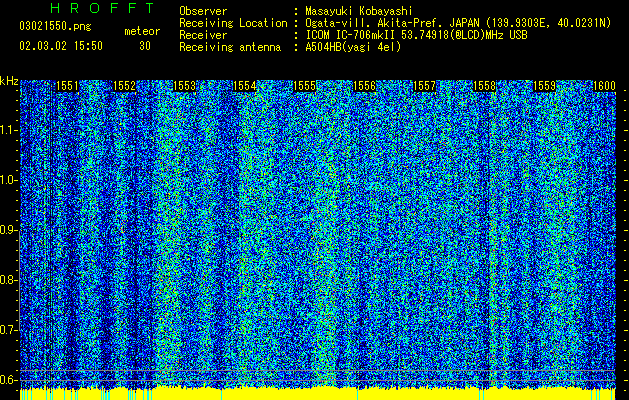Click the 0.6 kHz axis tick label
The height and width of the screenshot is (400, 629).
(x=8, y=380)
